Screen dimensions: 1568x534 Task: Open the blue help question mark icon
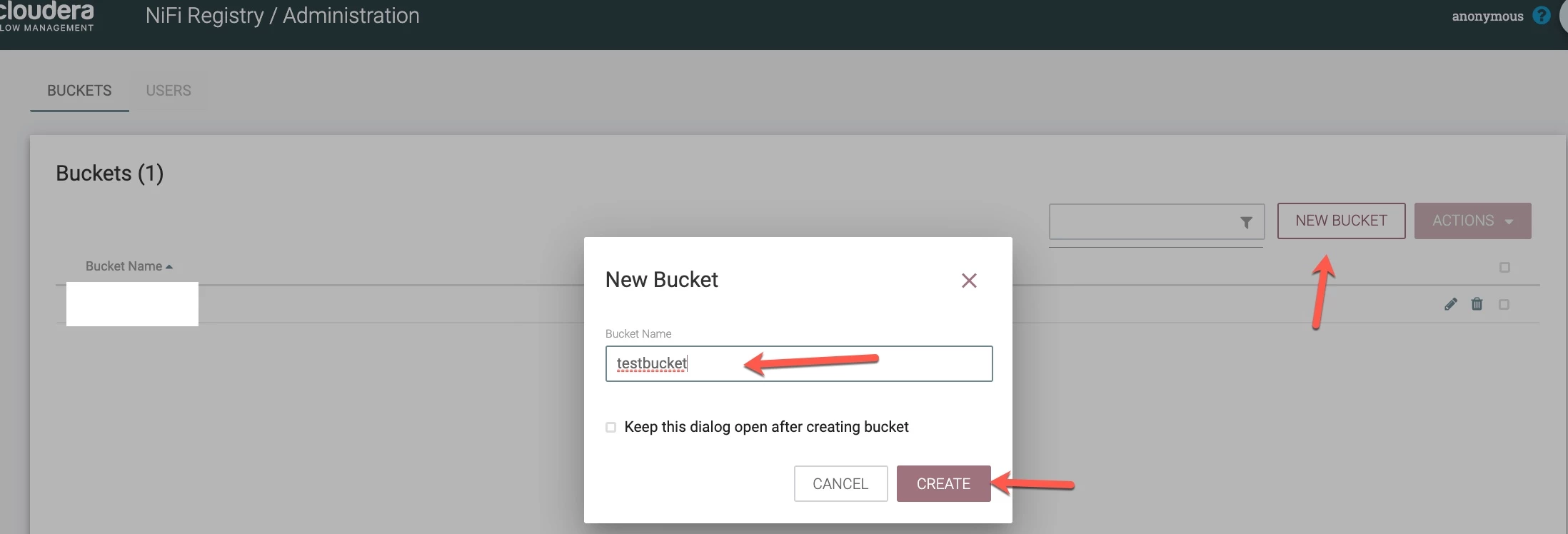coord(1542,16)
